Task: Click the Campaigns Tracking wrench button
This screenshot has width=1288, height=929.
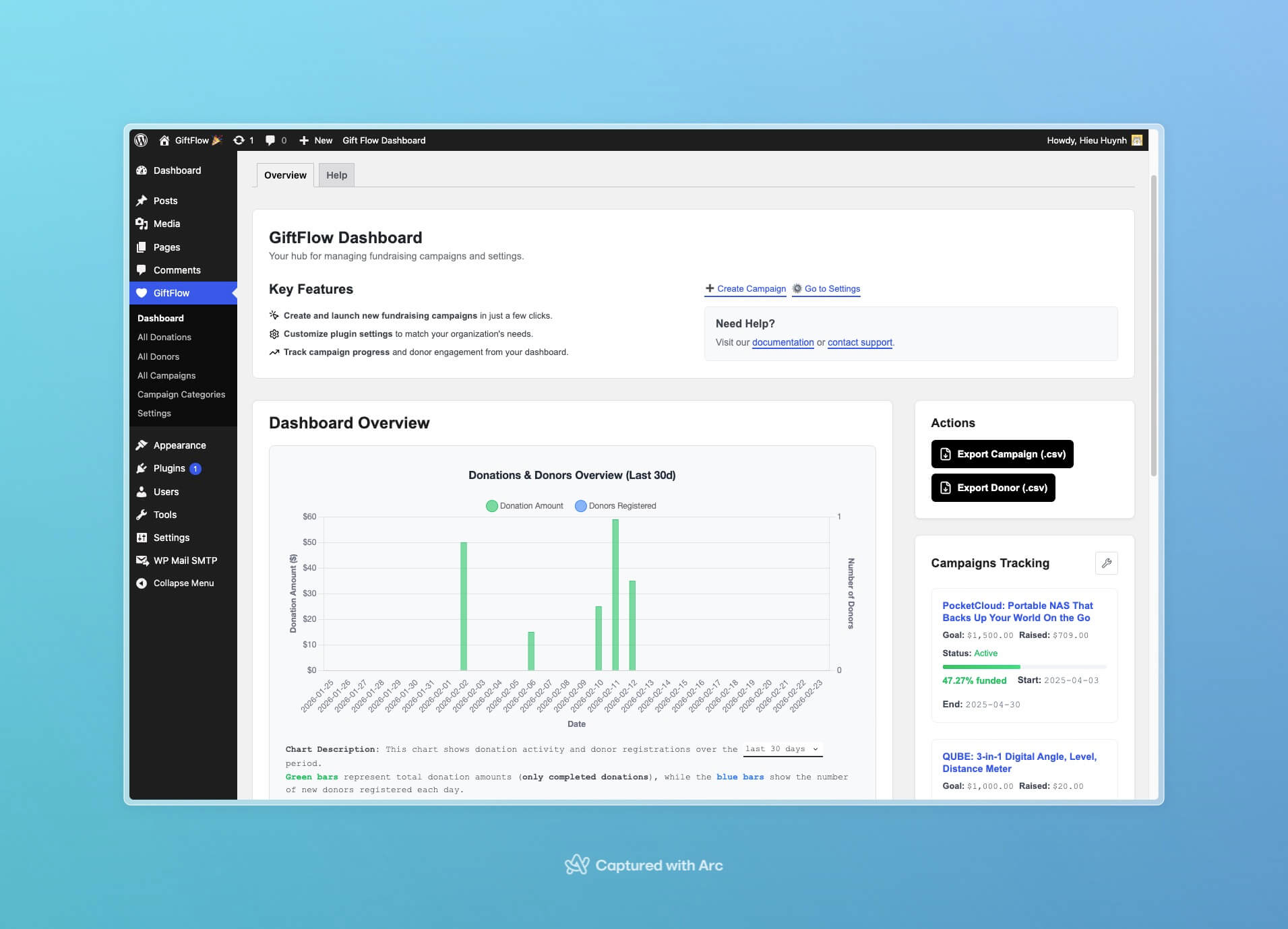Action: pos(1107,563)
